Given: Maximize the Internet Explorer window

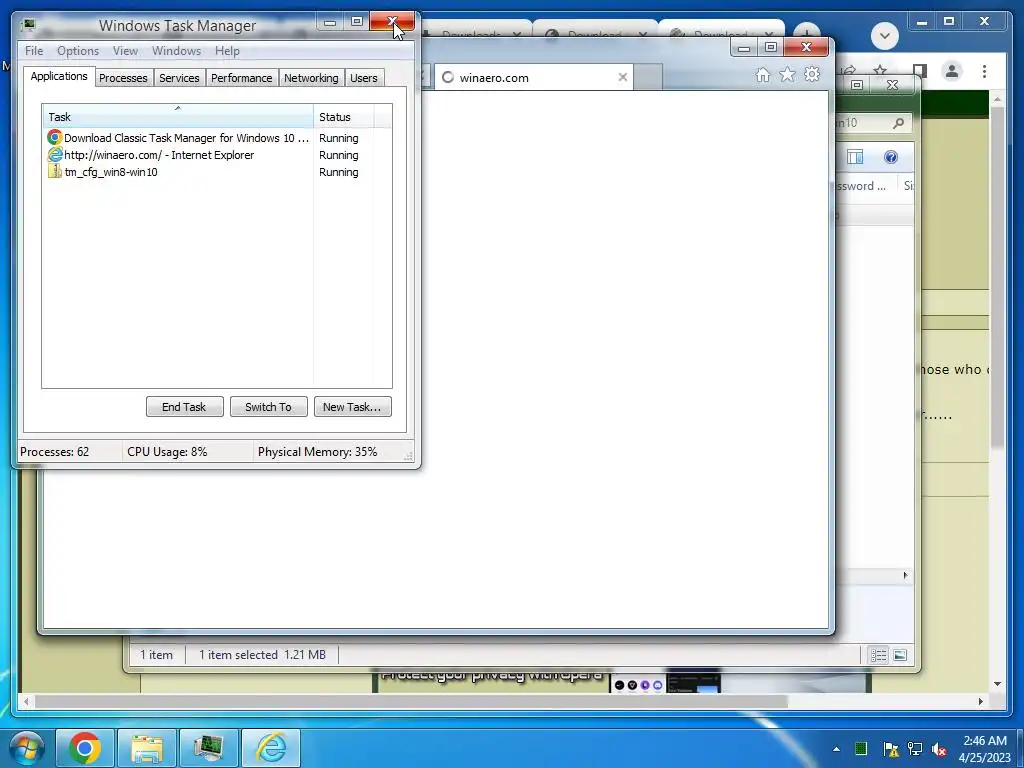Looking at the screenshot, I should click(771, 47).
